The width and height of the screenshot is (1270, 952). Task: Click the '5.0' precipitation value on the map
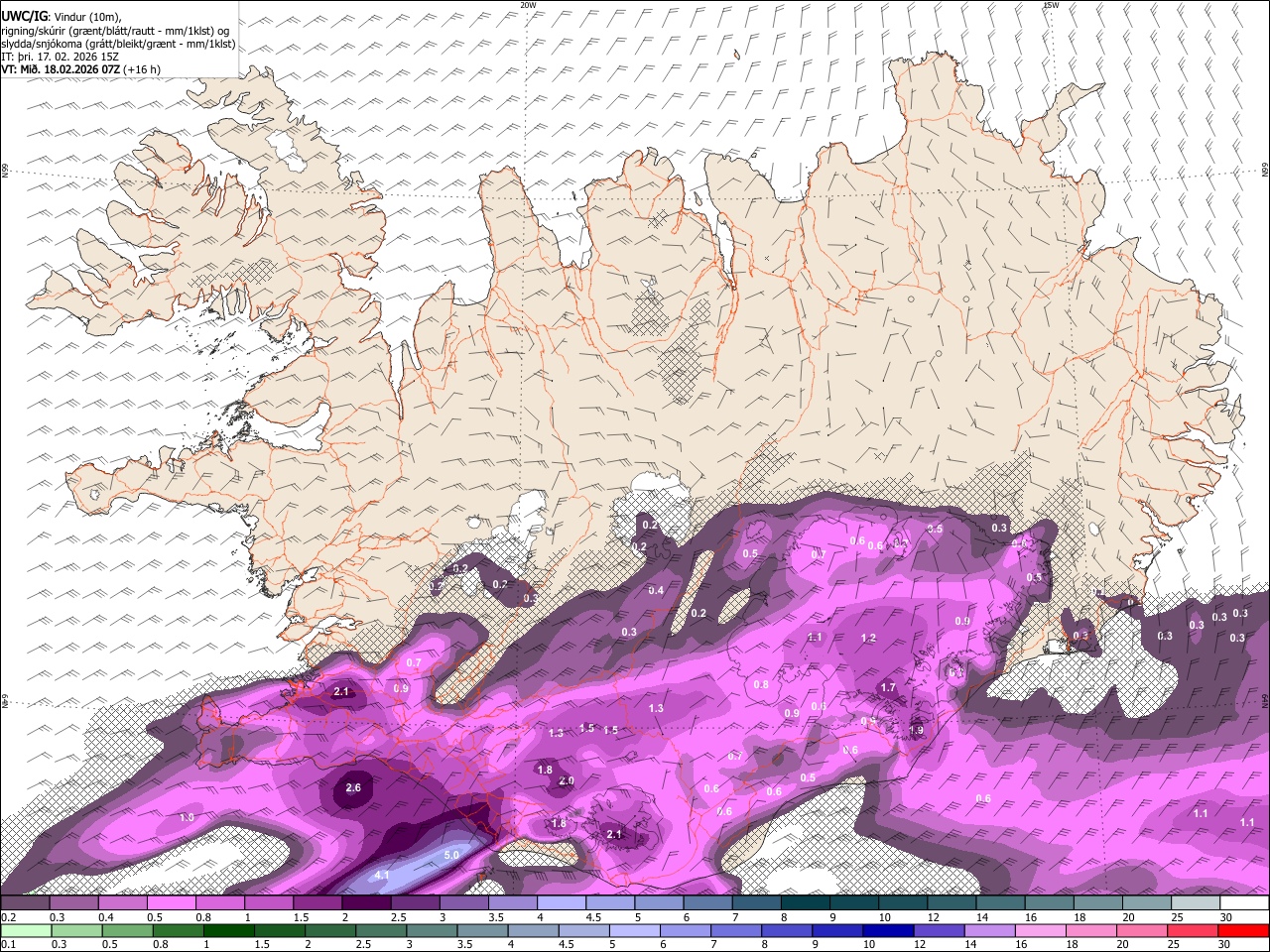451,855
